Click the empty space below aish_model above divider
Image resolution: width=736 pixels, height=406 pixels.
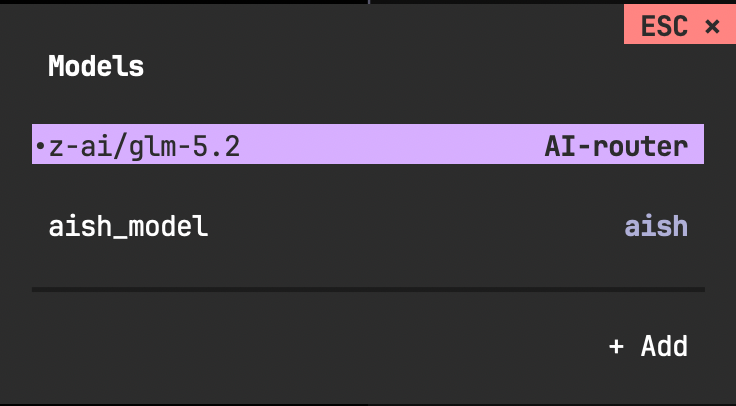click(x=368, y=267)
